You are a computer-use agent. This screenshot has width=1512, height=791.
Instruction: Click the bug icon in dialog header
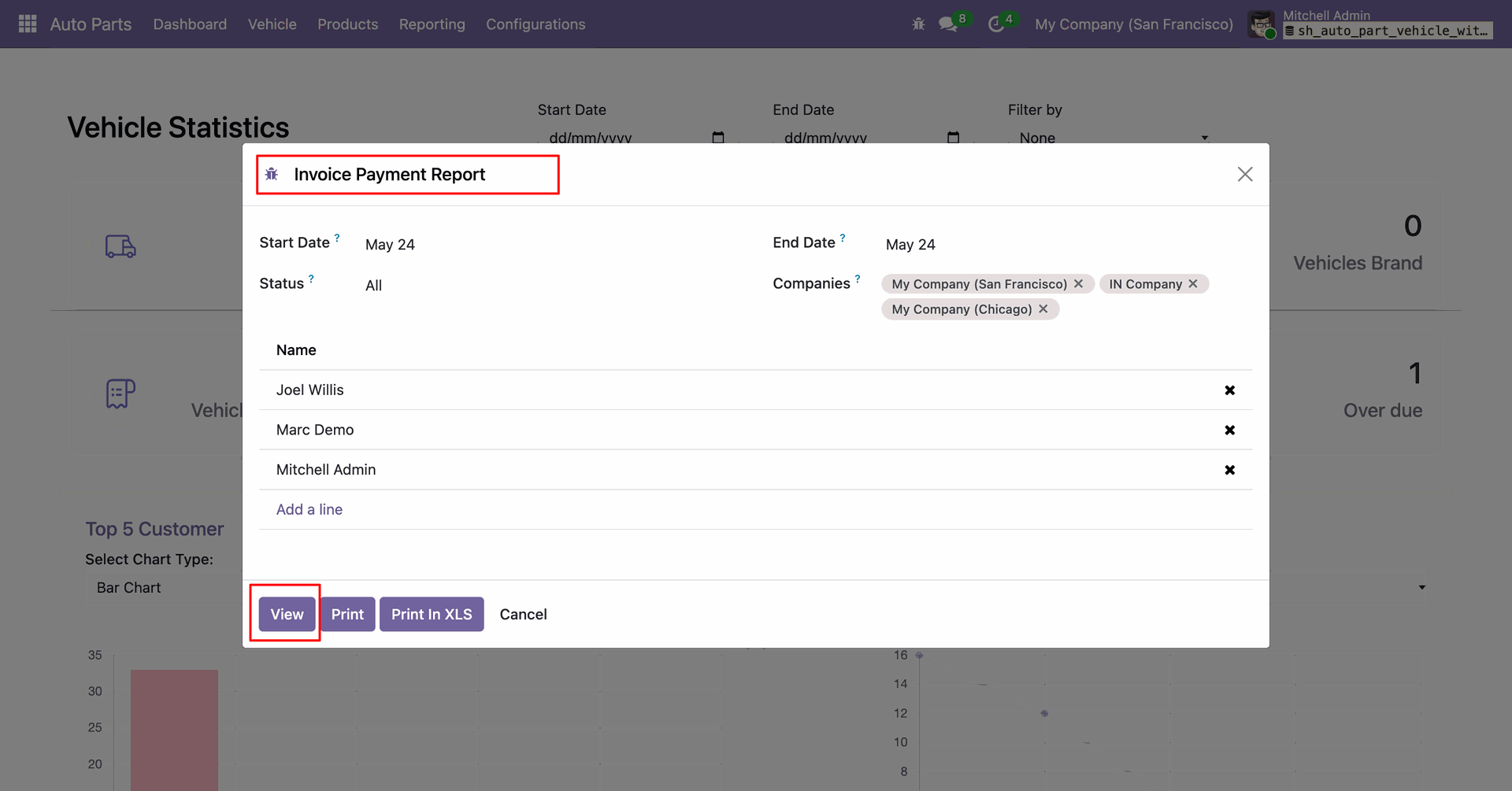(272, 174)
